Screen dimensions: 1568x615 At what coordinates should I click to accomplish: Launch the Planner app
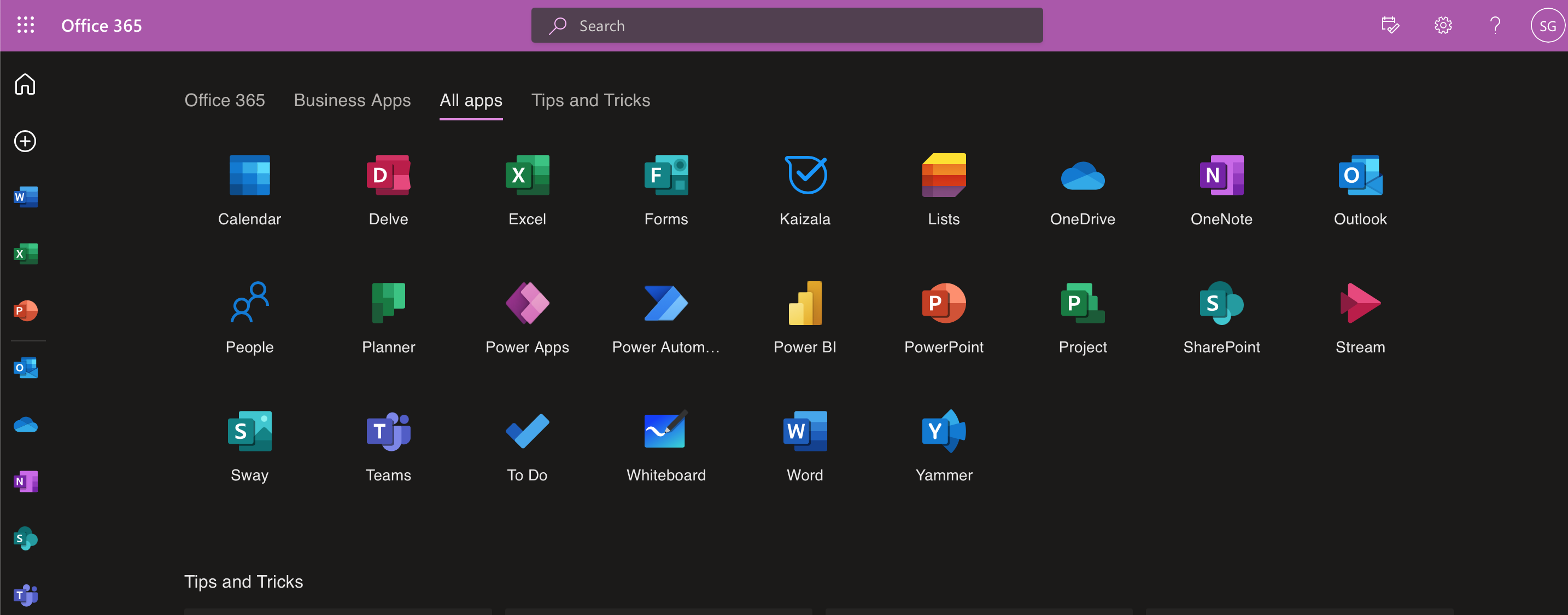click(388, 304)
